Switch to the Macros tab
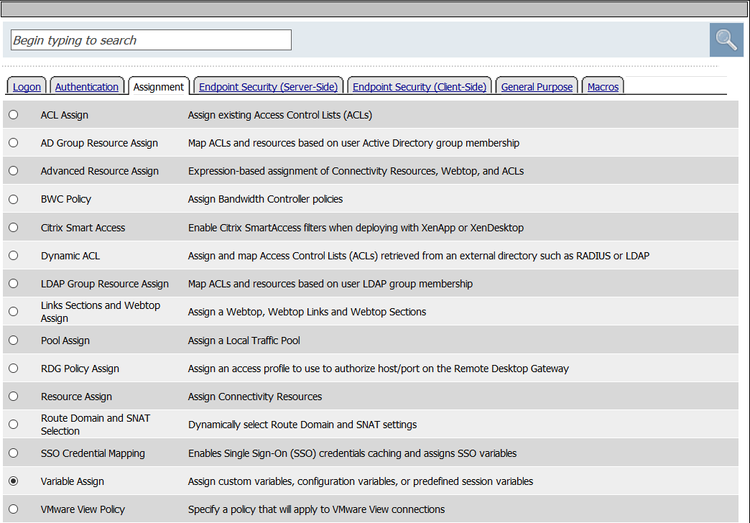The width and height of the screenshot is (750, 523). pos(603,87)
